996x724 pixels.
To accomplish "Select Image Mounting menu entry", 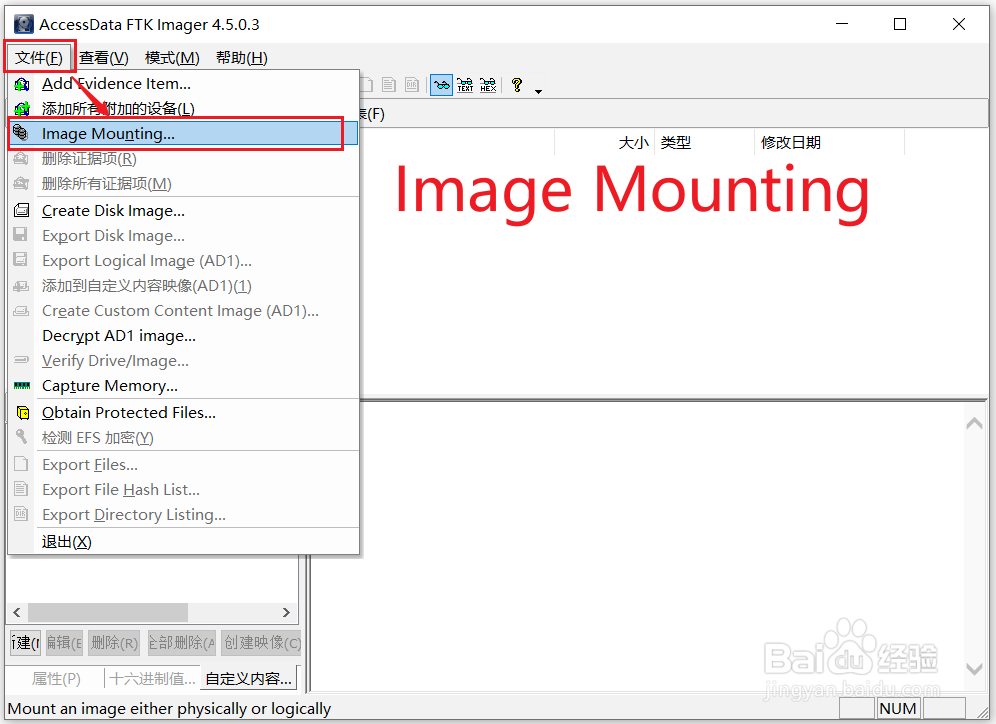I will pos(183,133).
